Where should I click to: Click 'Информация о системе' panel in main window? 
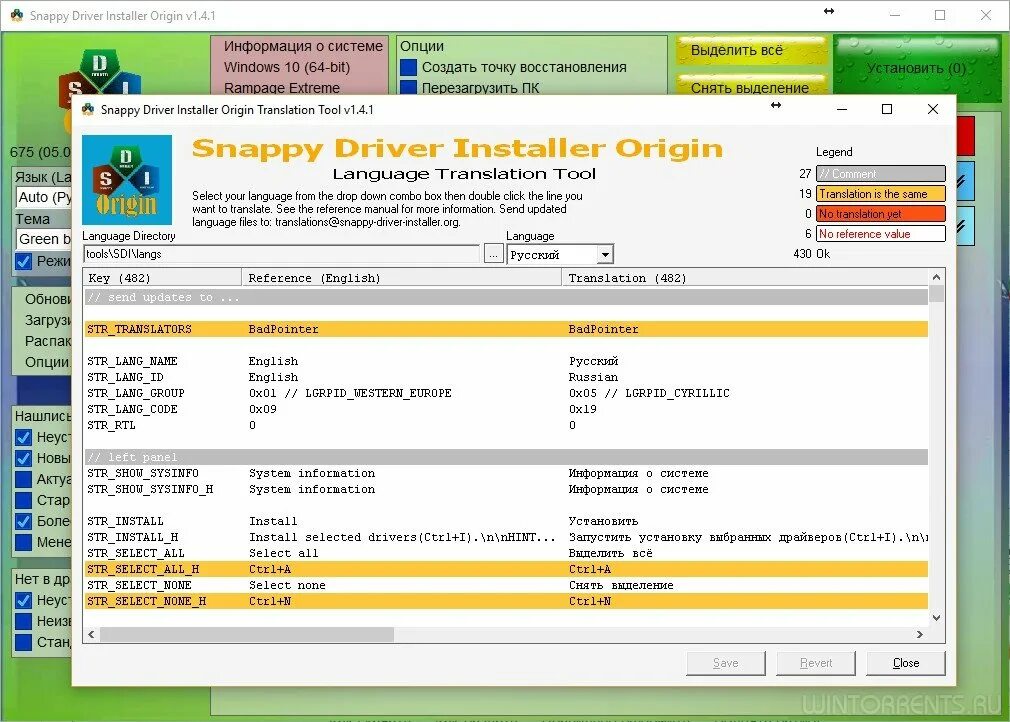(x=300, y=66)
